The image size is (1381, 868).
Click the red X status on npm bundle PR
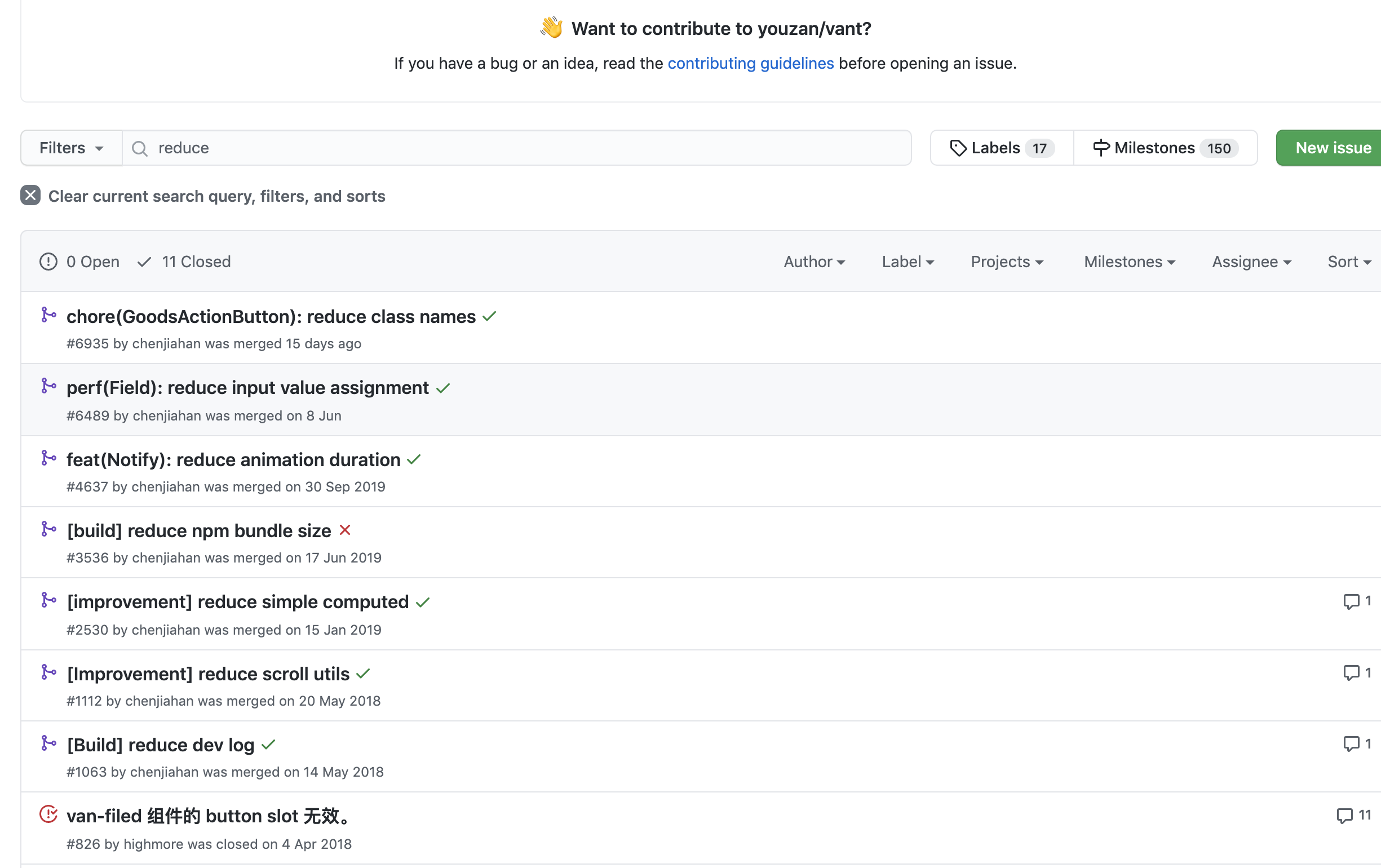(344, 530)
